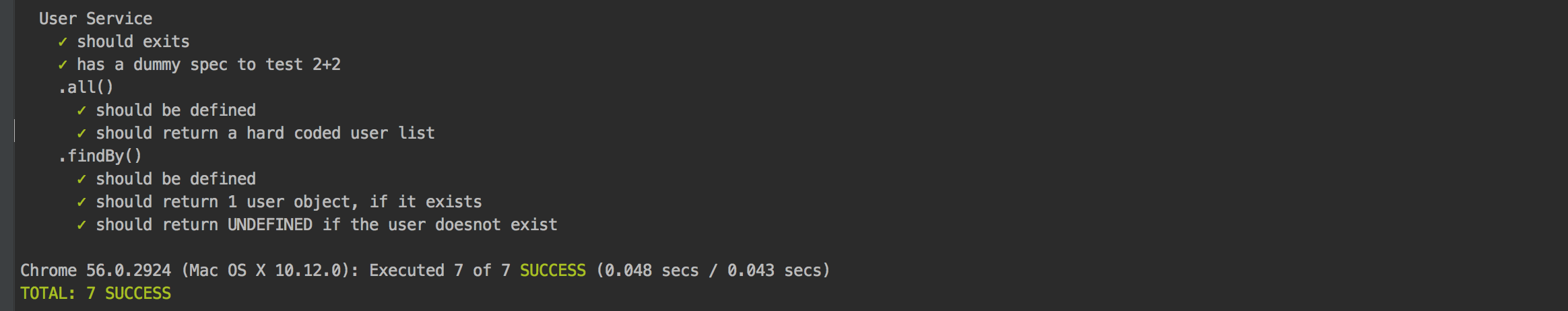The width and height of the screenshot is (1568, 311).
Task: Click the checkmark beside 'return UNDEFINED' line
Action: 81,225
